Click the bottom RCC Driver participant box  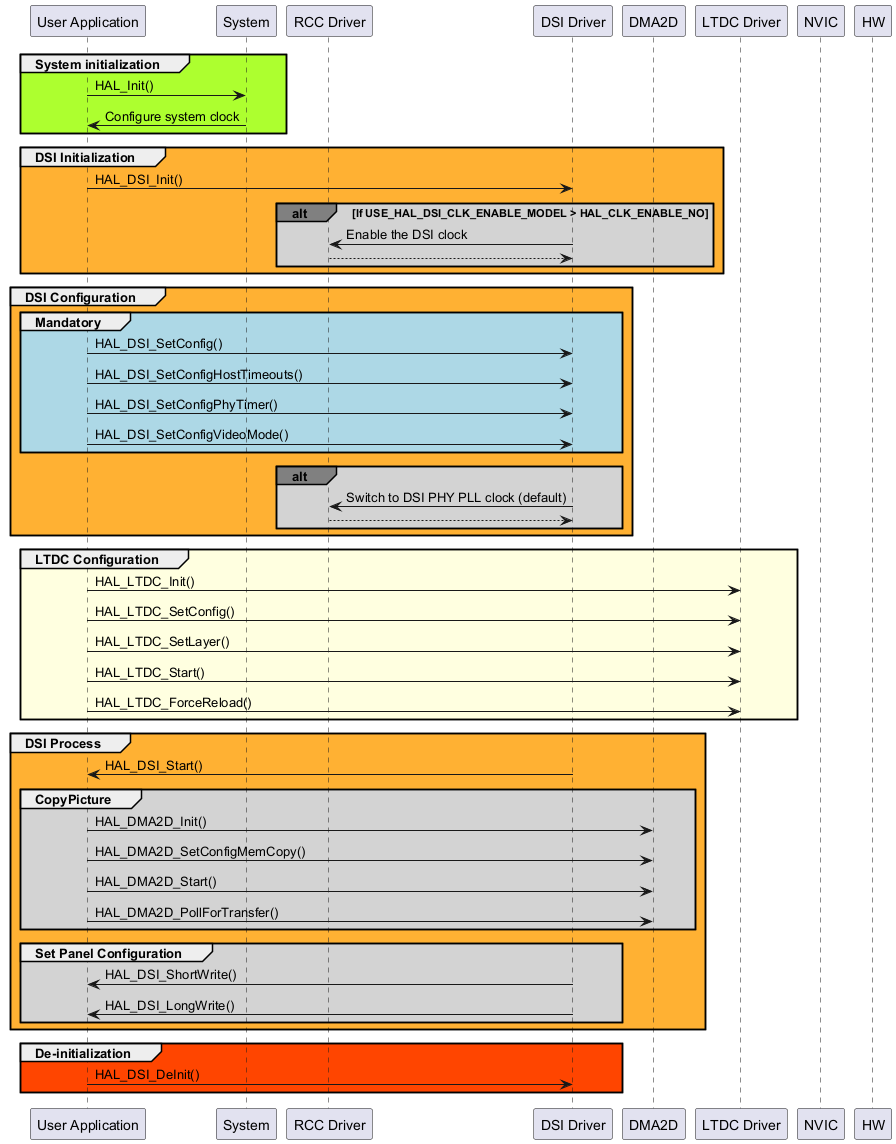click(329, 1124)
